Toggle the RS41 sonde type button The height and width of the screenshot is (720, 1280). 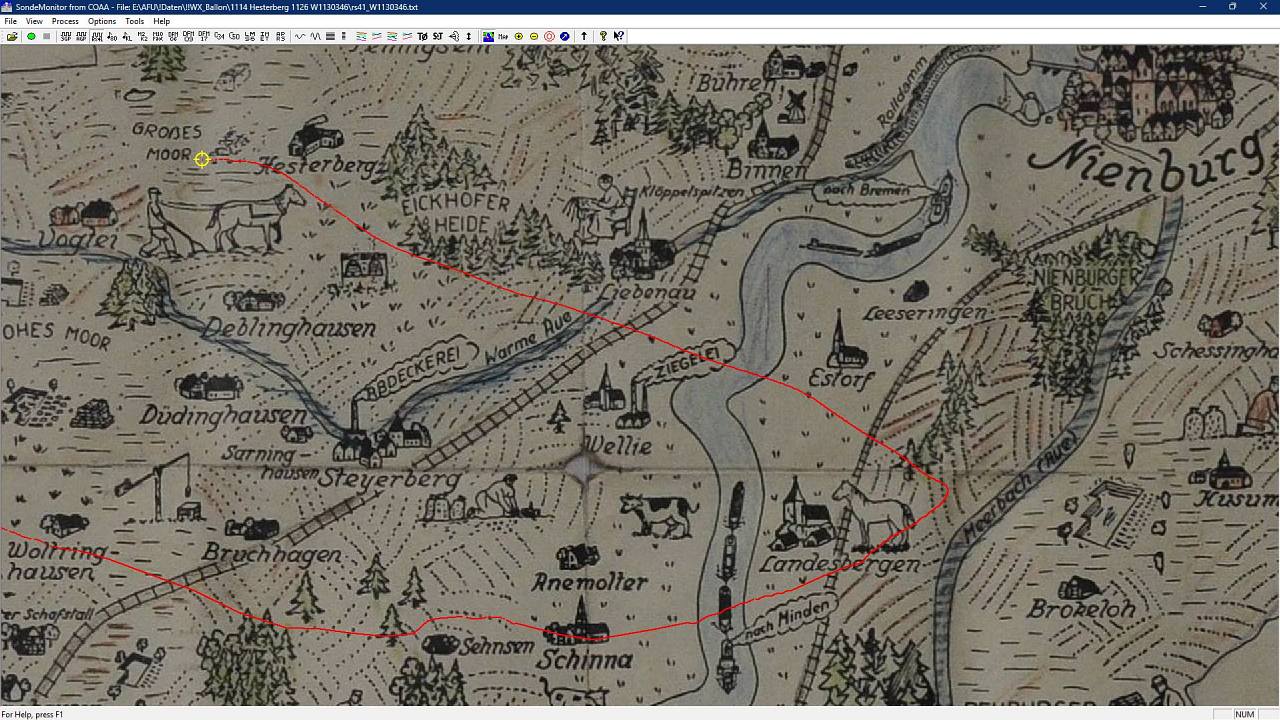pyautogui.click(x=96, y=36)
